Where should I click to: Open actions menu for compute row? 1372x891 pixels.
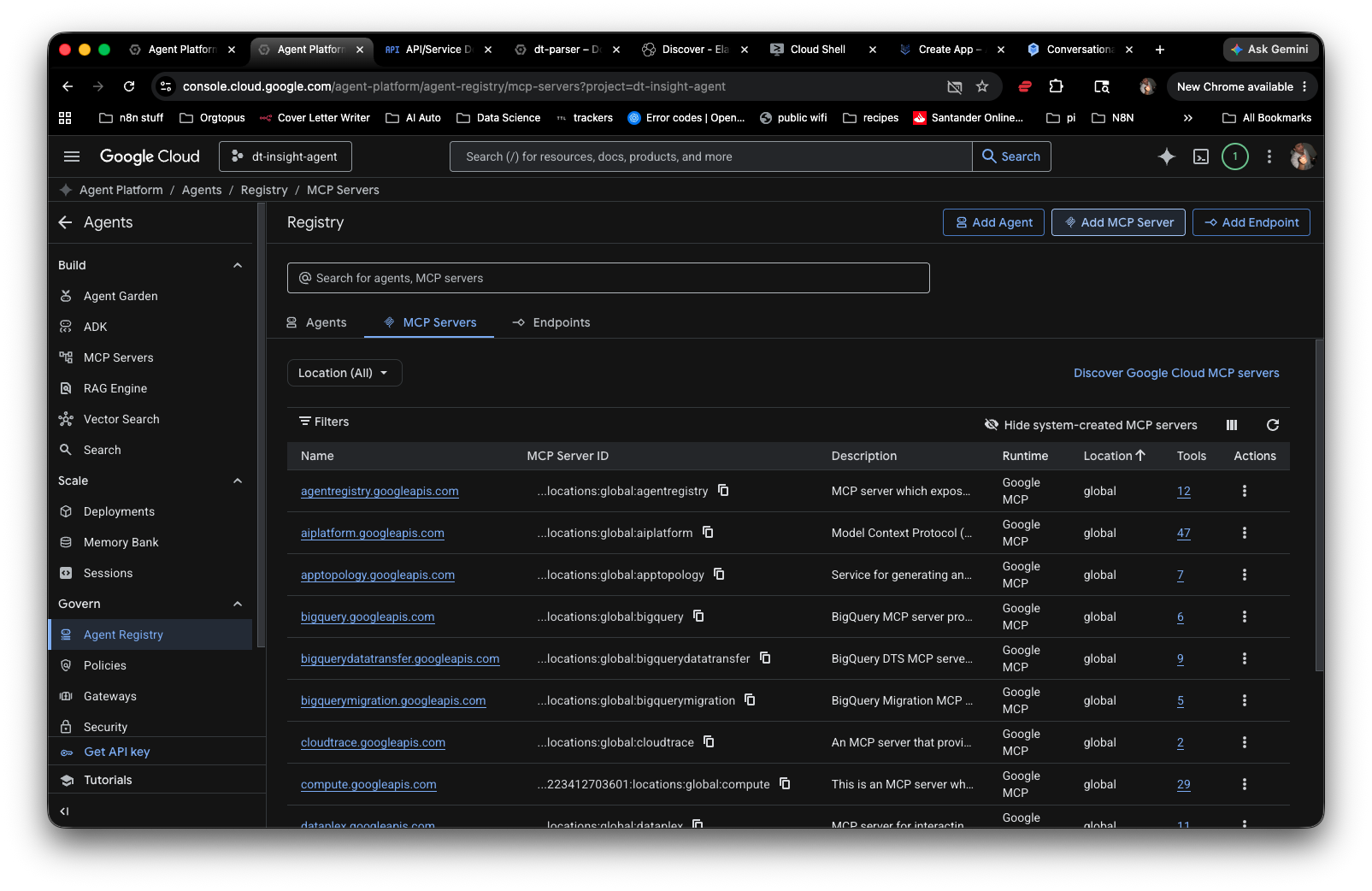(x=1245, y=784)
